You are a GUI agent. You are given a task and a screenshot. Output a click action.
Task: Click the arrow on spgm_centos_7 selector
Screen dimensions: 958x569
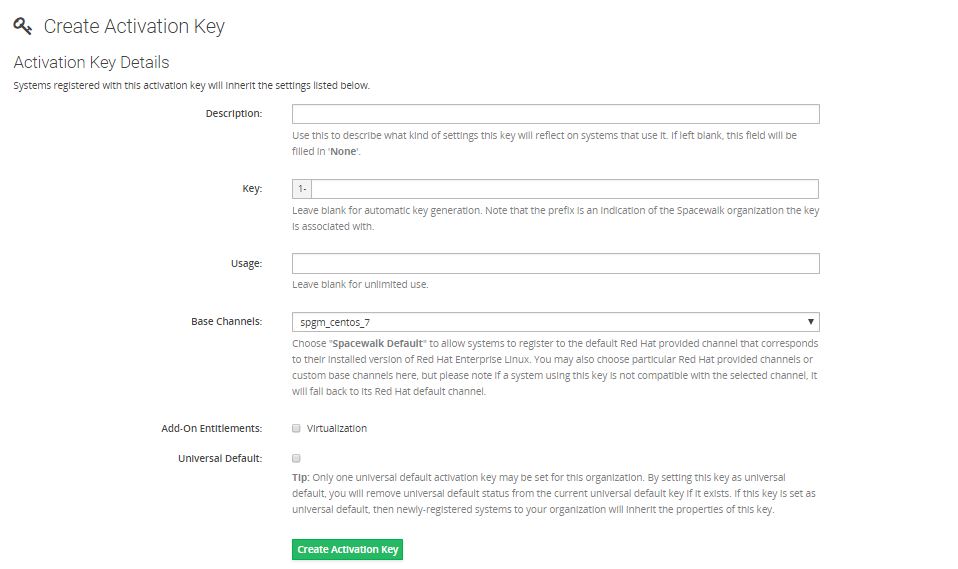[811, 322]
